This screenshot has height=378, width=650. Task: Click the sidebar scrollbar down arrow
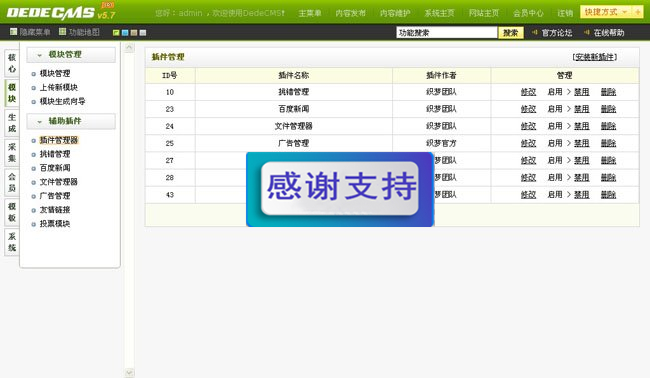point(129,373)
